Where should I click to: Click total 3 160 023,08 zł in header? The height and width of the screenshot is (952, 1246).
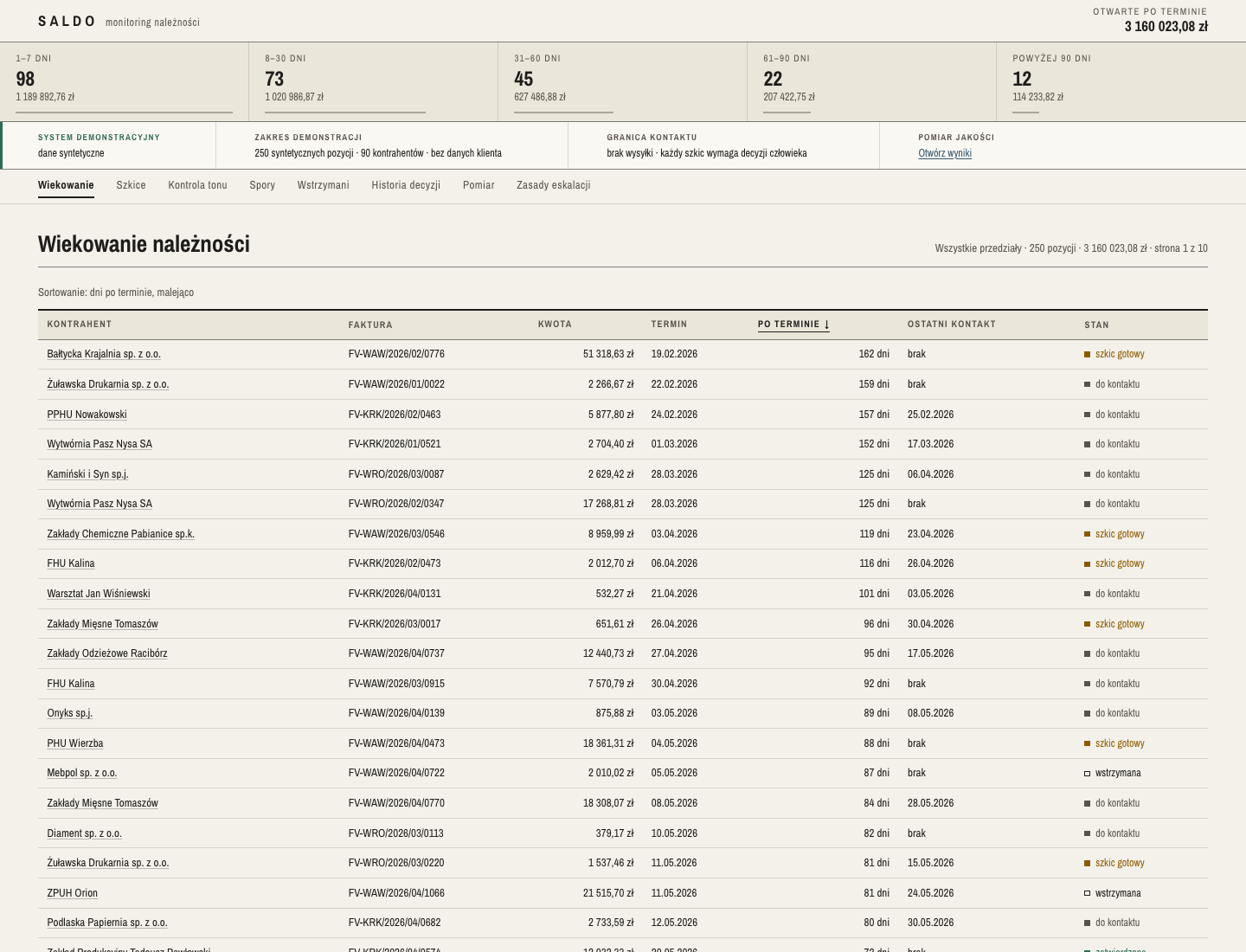1166,27
